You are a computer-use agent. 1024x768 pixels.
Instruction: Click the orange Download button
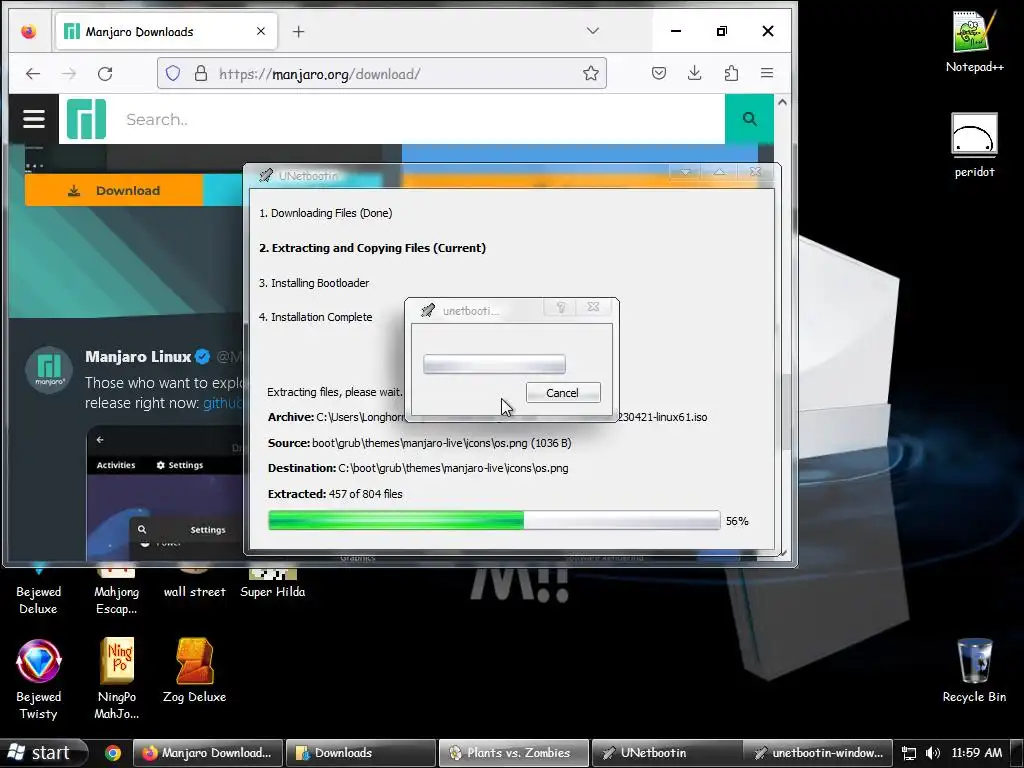[x=114, y=191]
